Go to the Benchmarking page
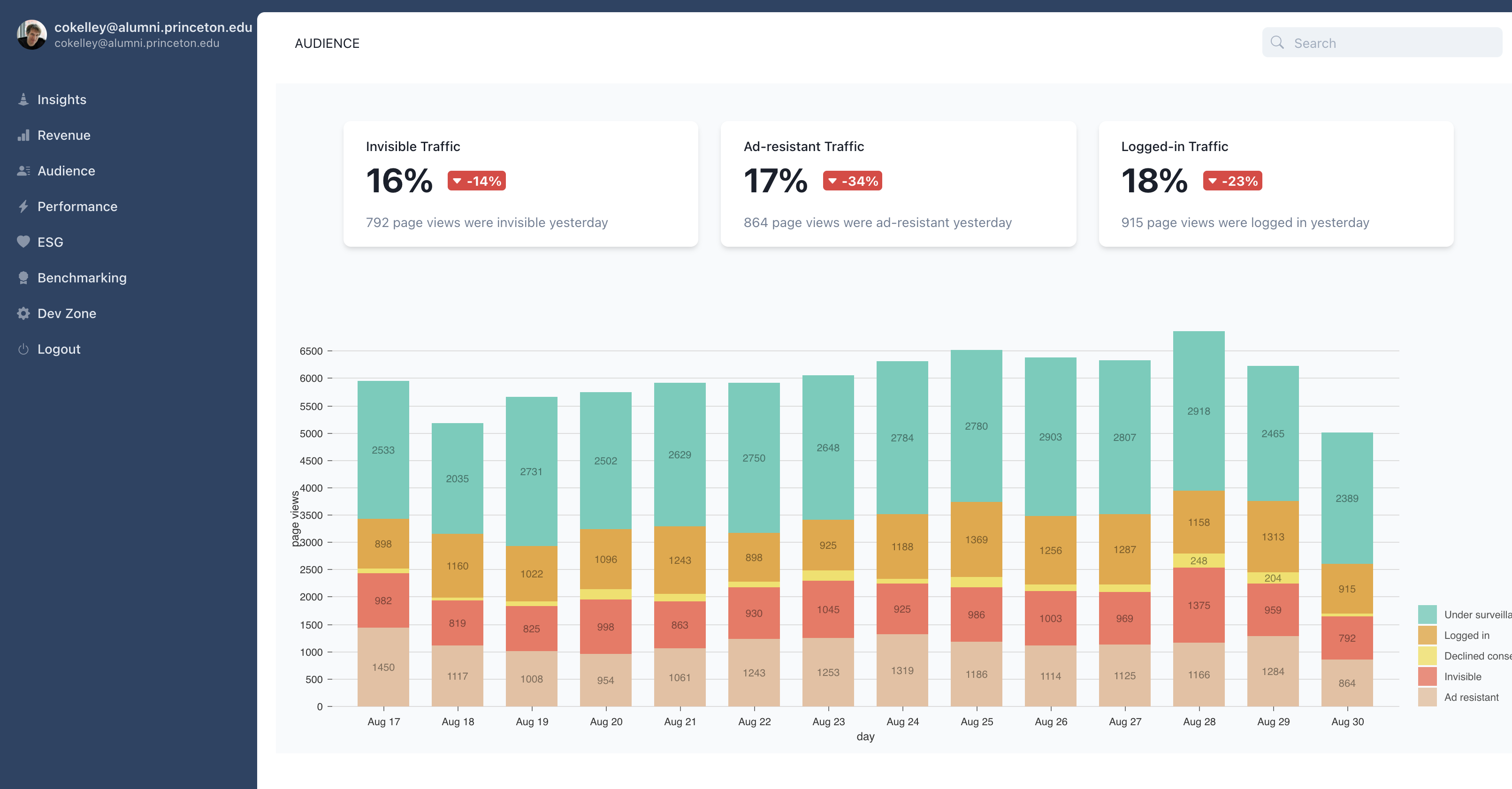 (x=82, y=278)
